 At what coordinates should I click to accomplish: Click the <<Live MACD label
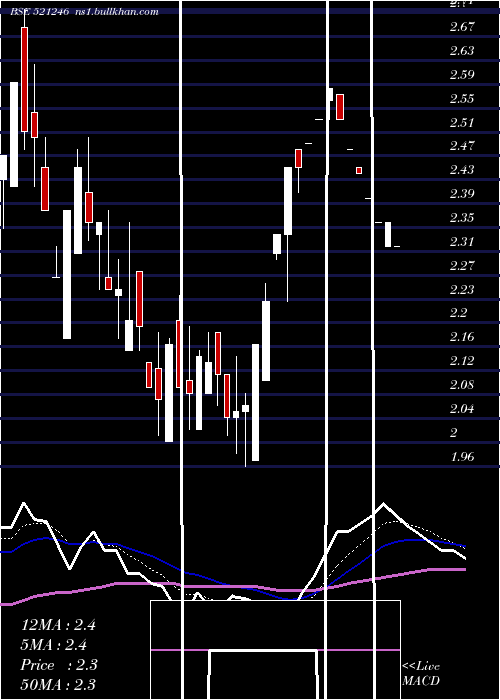tap(421, 673)
